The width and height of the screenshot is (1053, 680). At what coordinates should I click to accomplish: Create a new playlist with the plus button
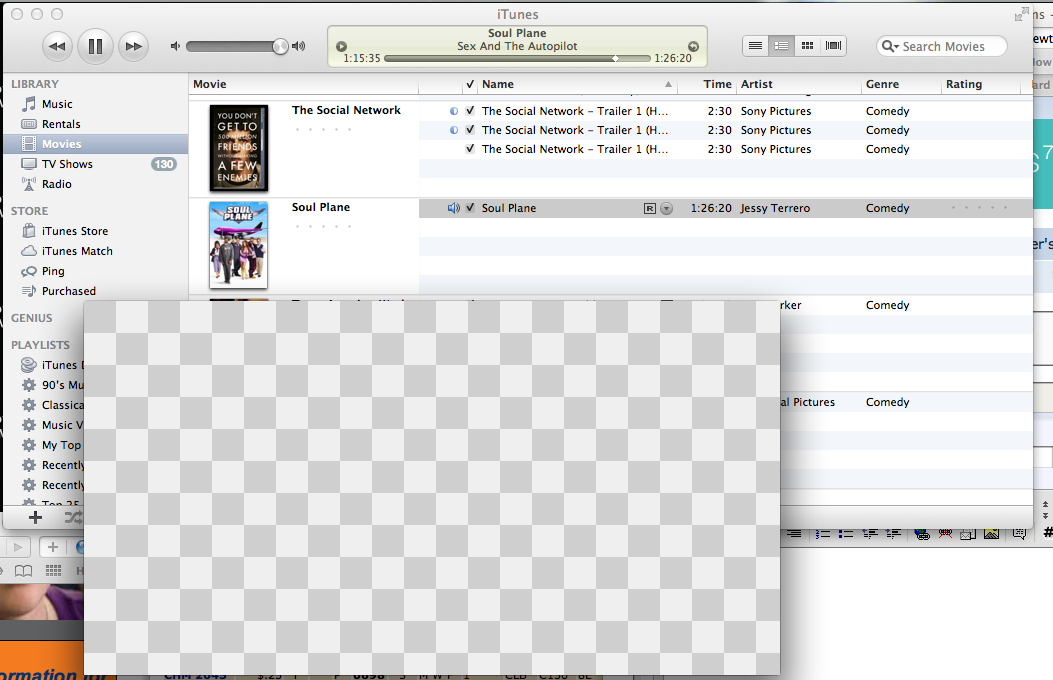(x=36, y=518)
